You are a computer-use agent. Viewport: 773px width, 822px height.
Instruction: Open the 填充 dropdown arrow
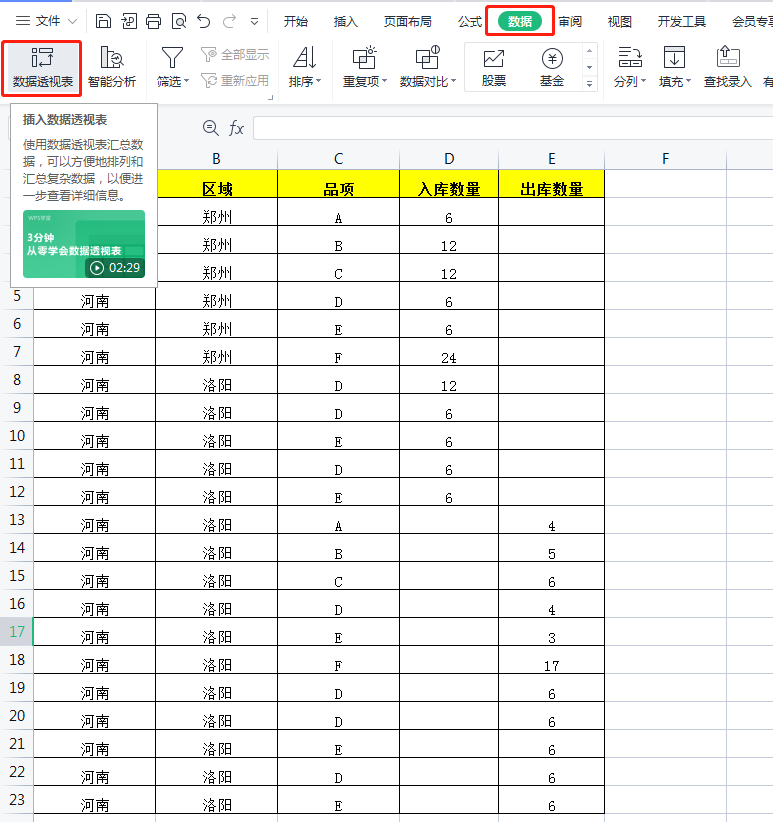pyautogui.click(x=688, y=82)
